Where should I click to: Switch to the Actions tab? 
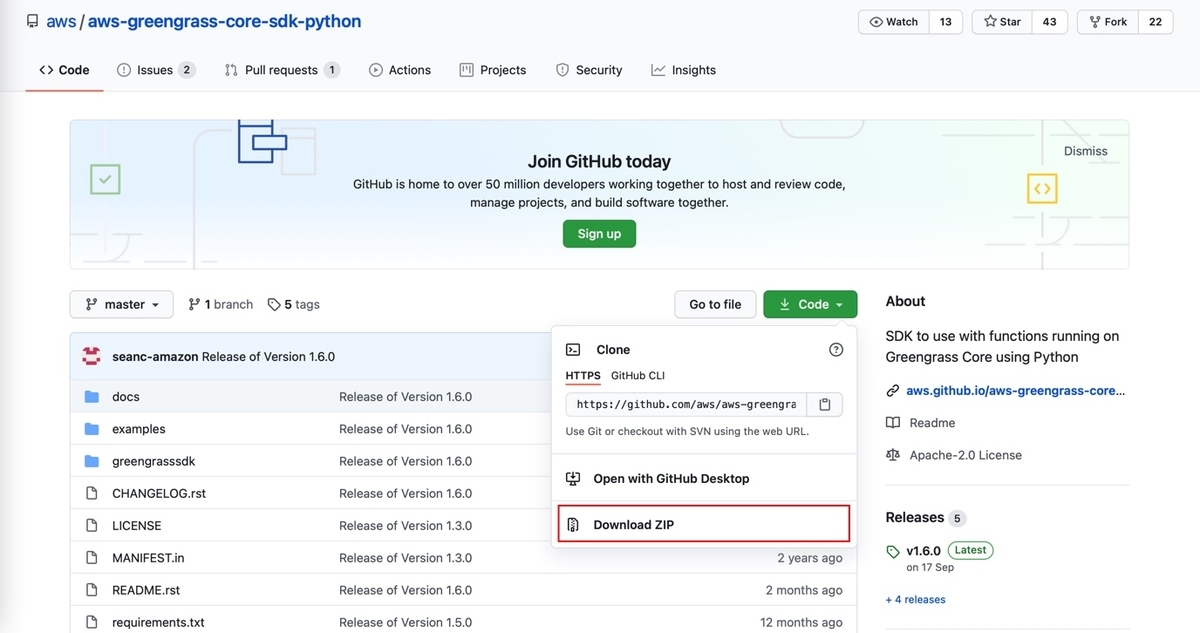(x=400, y=70)
